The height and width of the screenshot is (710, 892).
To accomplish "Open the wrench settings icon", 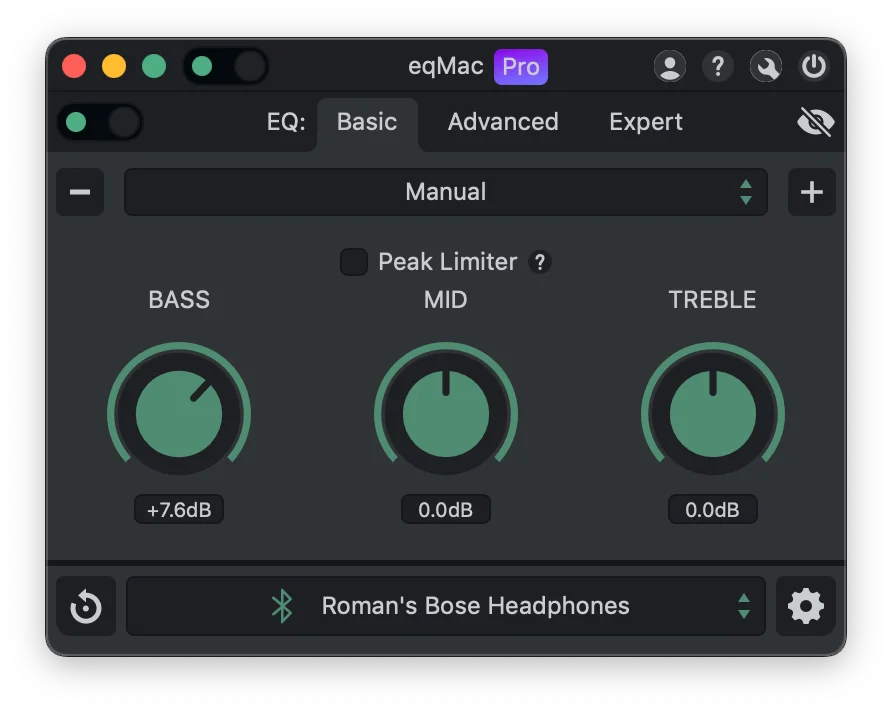I will click(x=766, y=67).
